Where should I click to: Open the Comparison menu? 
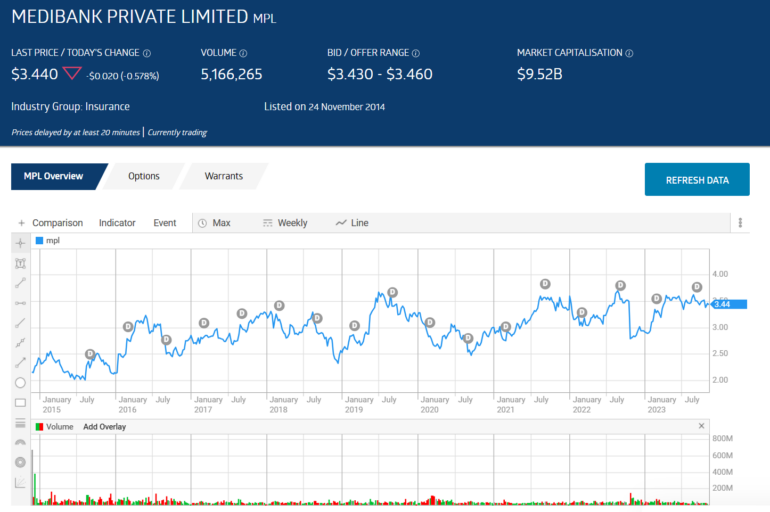point(57,223)
